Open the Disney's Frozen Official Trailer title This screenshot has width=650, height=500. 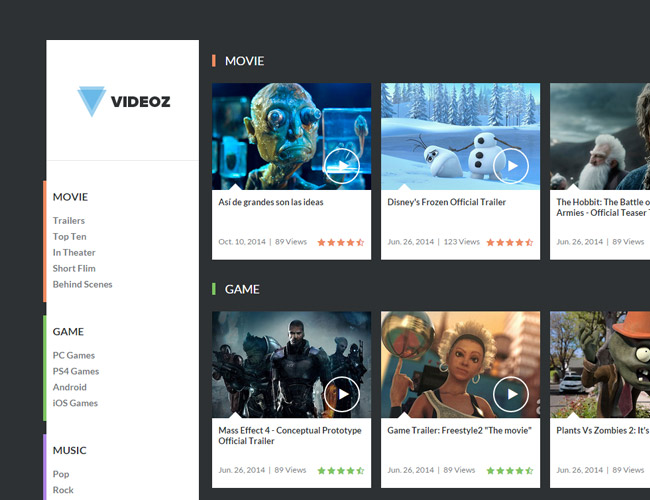[446, 202]
